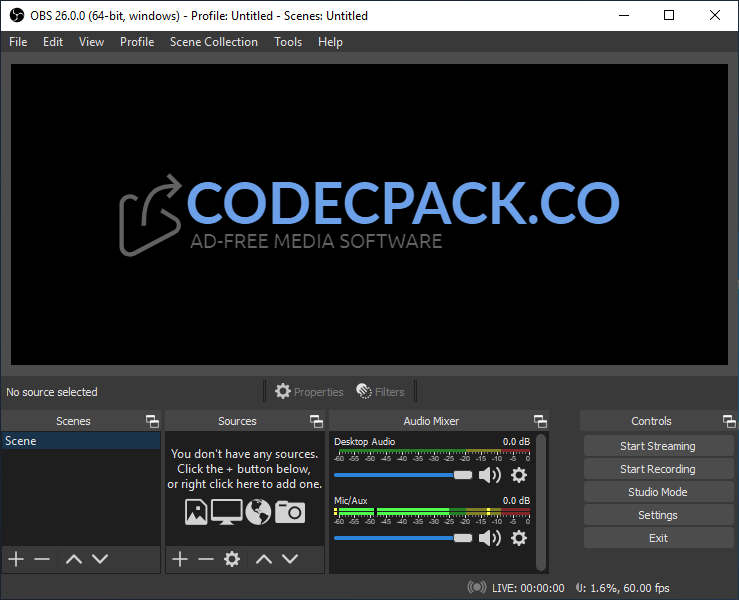The height and width of the screenshot is (600, 739).
Task: Open the Profile menu
Action: coord(137,42)
